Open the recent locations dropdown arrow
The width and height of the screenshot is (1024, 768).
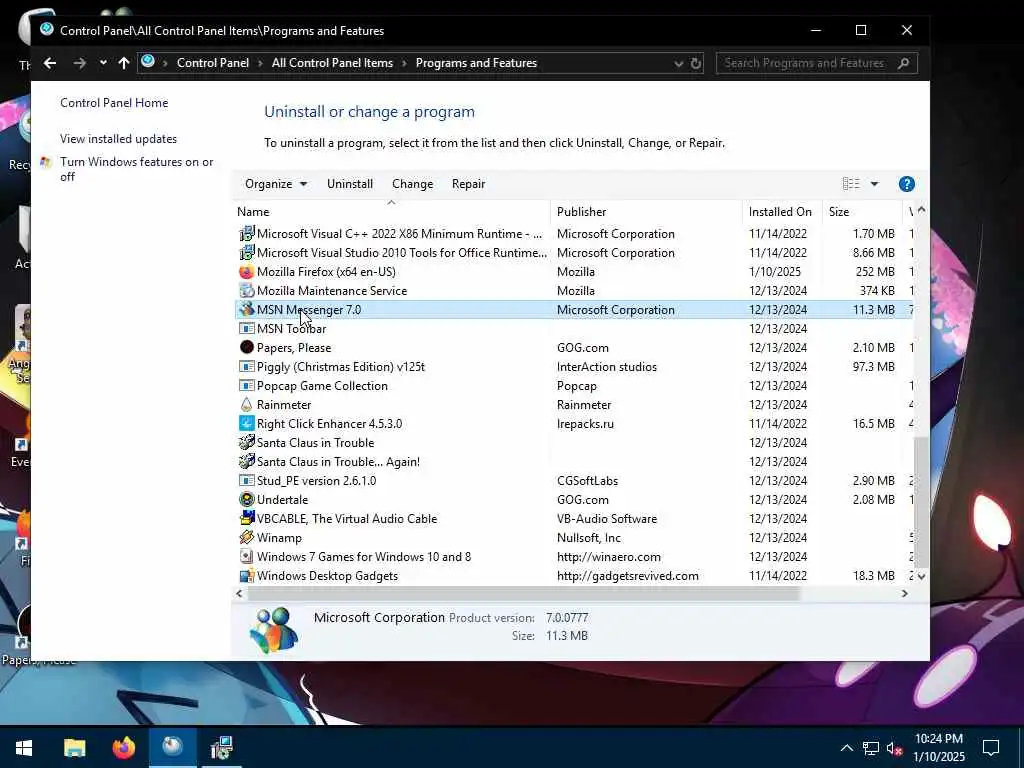(x=103, y=63)
